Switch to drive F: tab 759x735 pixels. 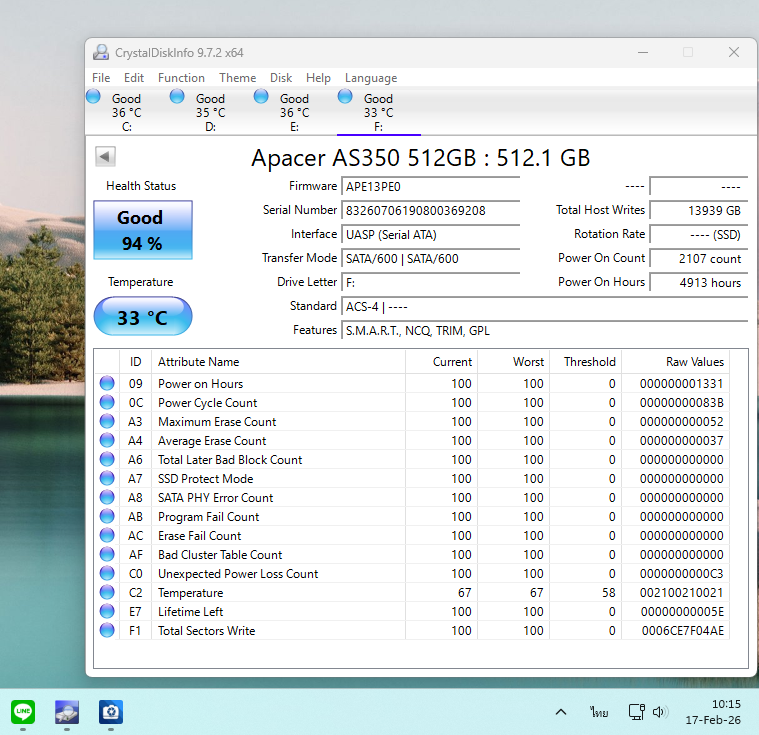pyautogui.click(x=377, y=111)
